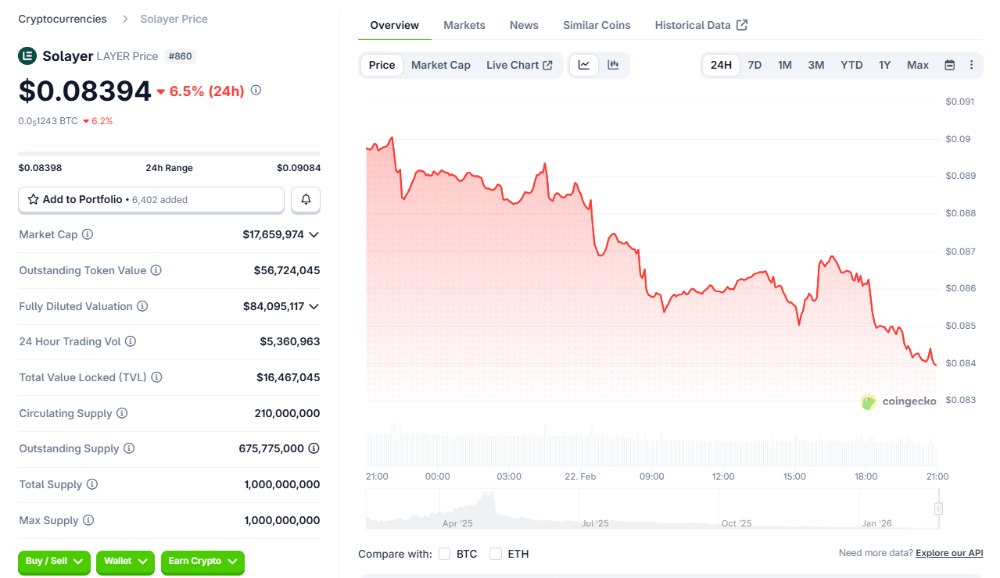
Task: Enable the ETH compare checkbox
Action: pos(495,553)
